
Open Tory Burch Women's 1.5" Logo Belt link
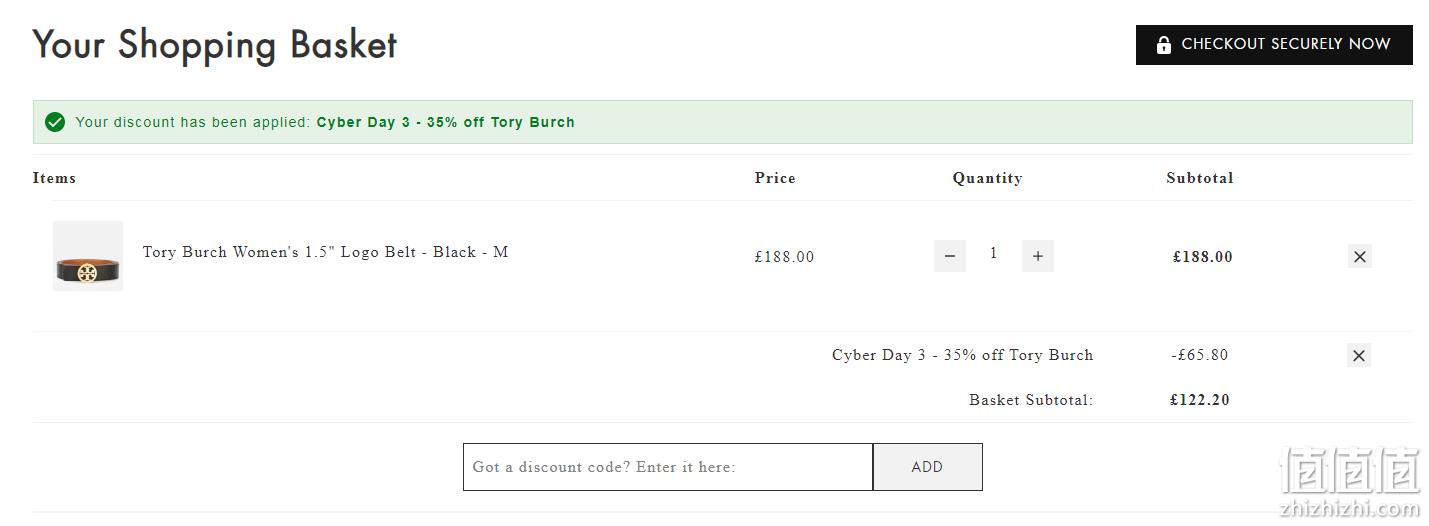(x=325, y=252)
